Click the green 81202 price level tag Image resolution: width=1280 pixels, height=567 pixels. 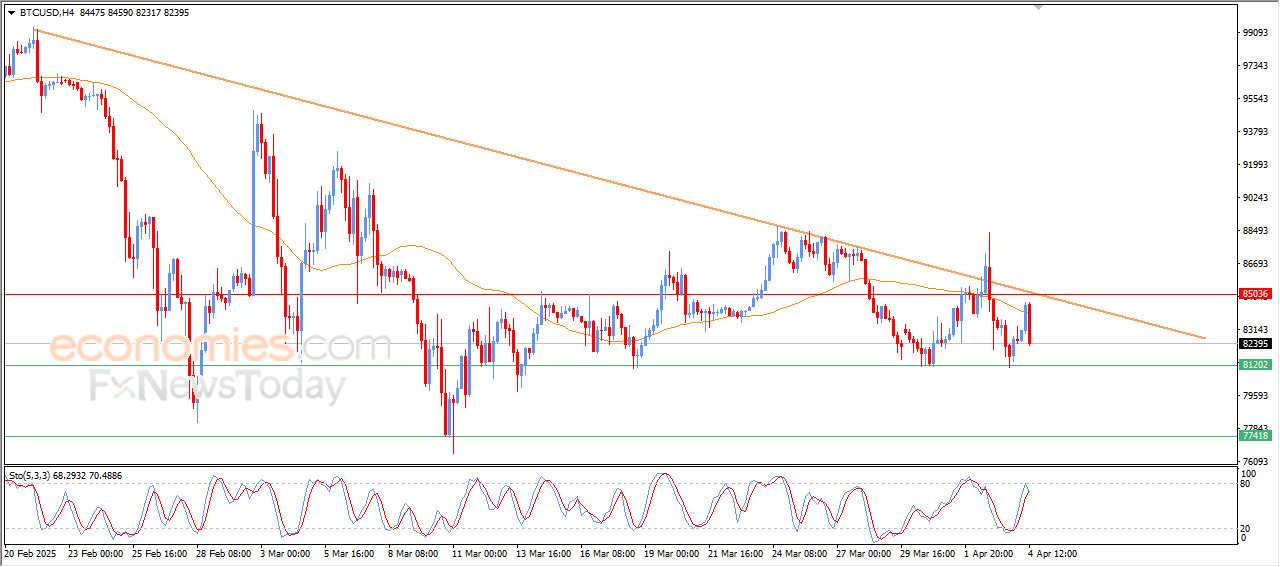pyautogui.click(x=1255, y=365)
